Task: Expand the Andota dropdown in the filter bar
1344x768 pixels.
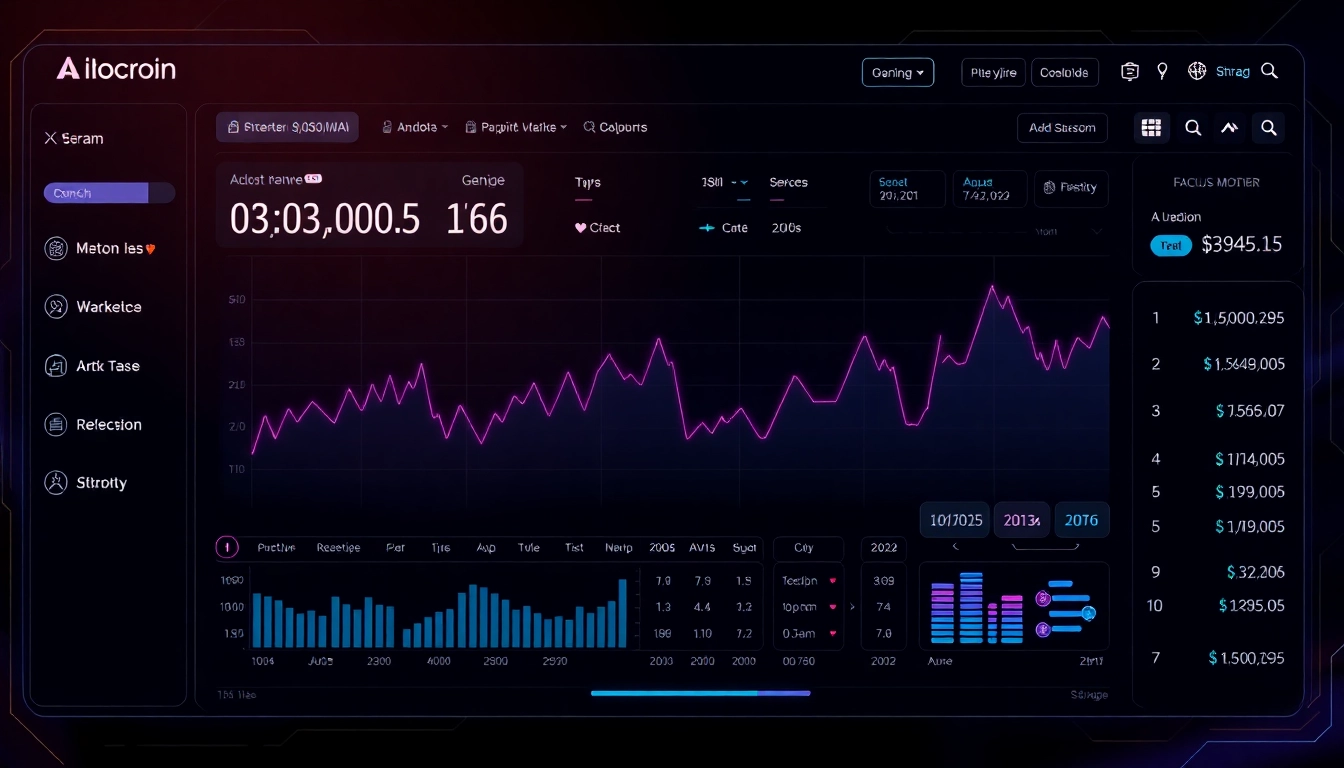Action: (x=413, y=127)
